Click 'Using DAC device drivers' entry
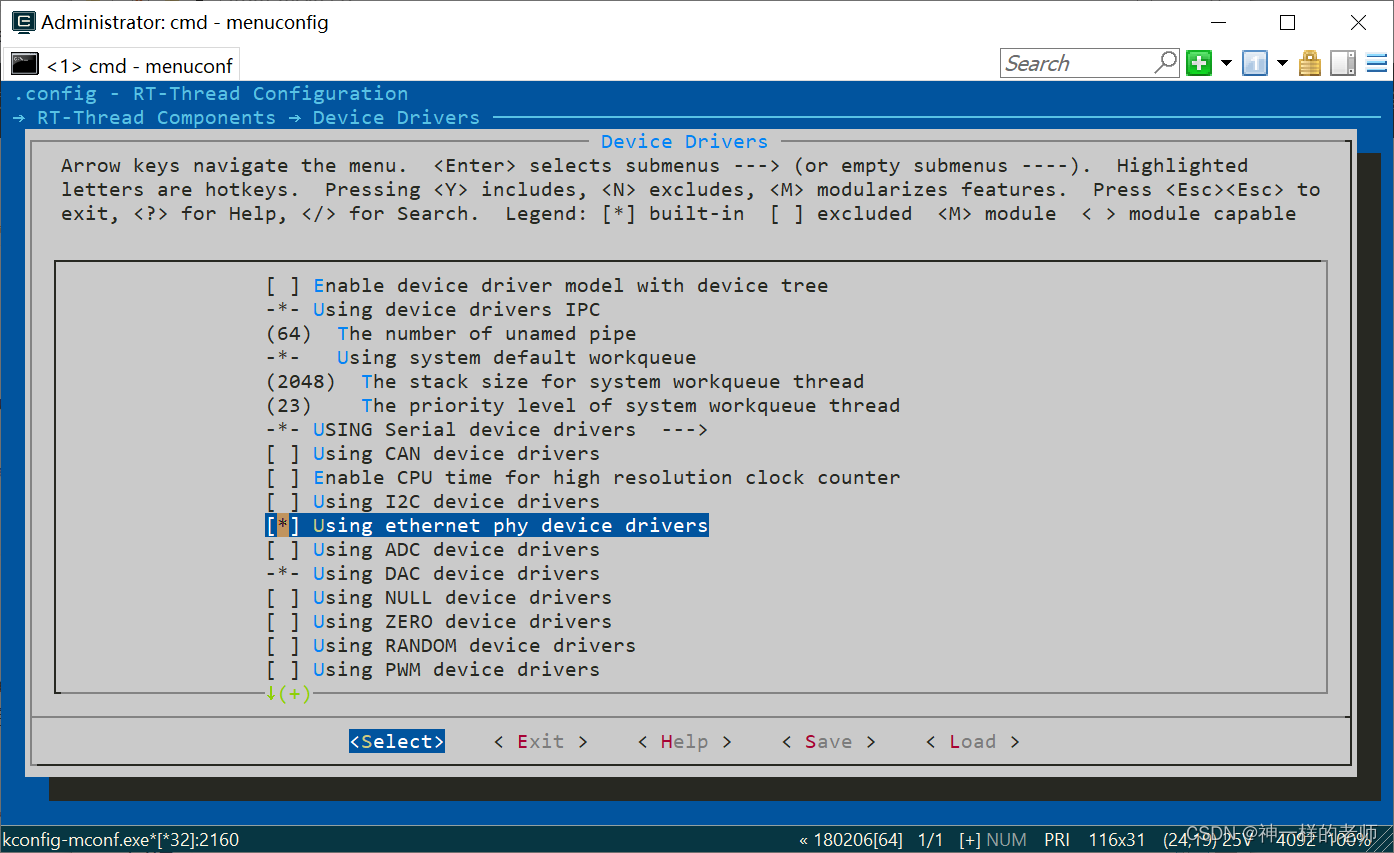The image size is (1394, 853). click(x=432, y=573)
